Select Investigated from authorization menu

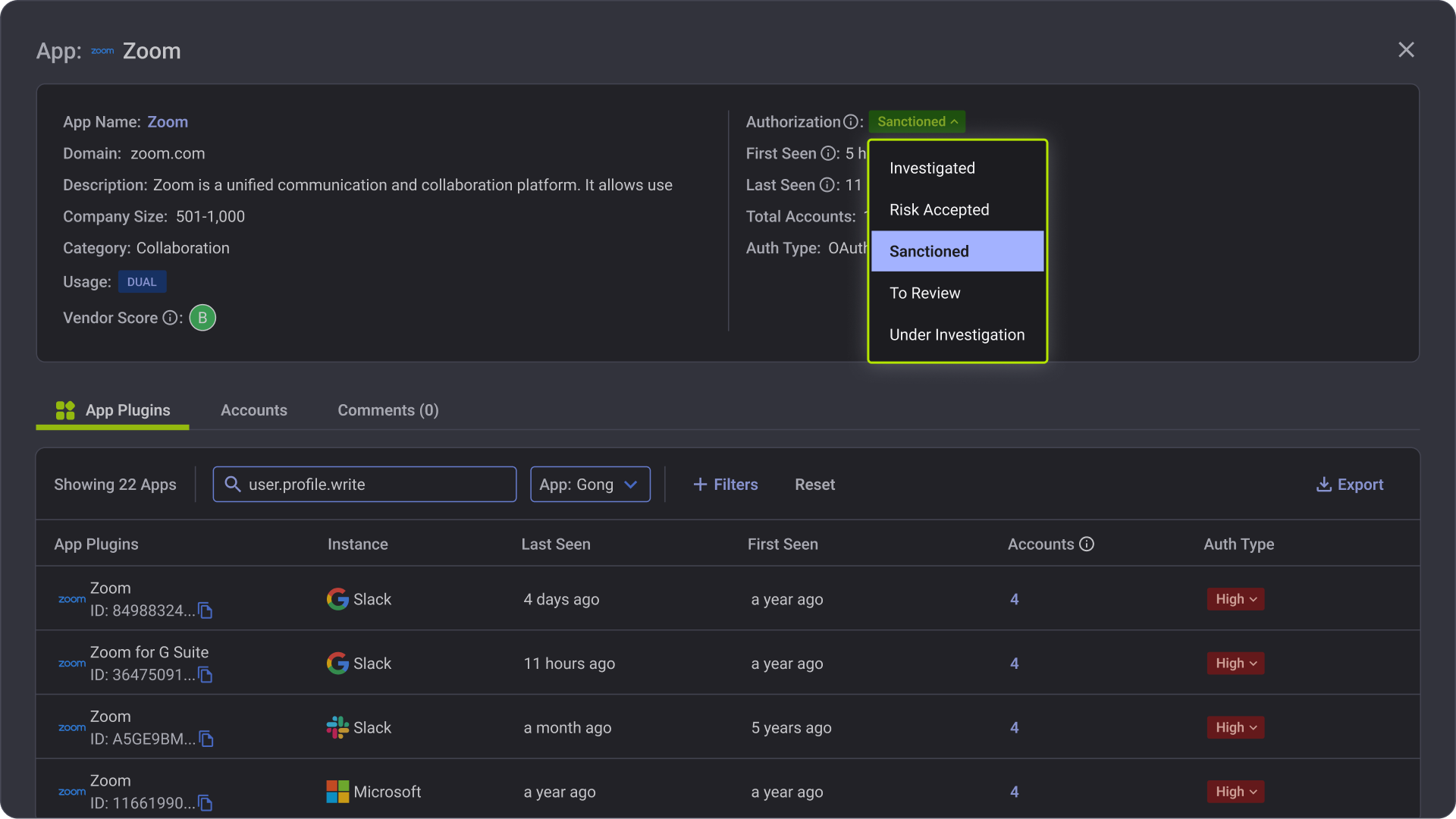[957, 168]
